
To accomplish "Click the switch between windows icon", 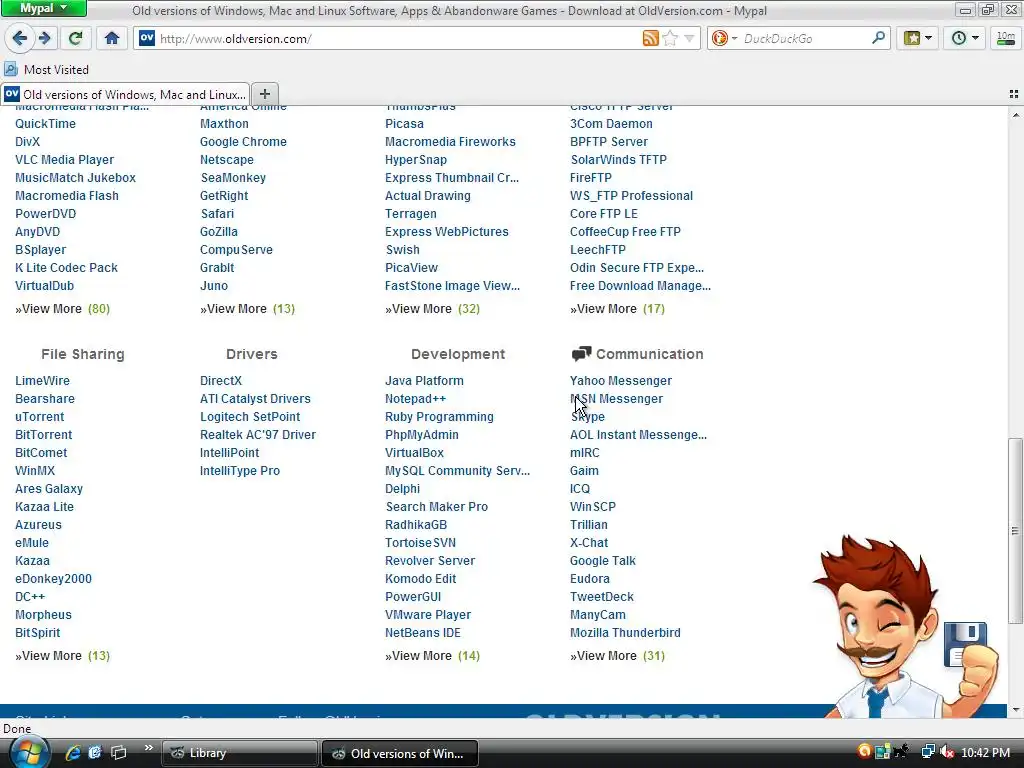I will pos(118,752).
